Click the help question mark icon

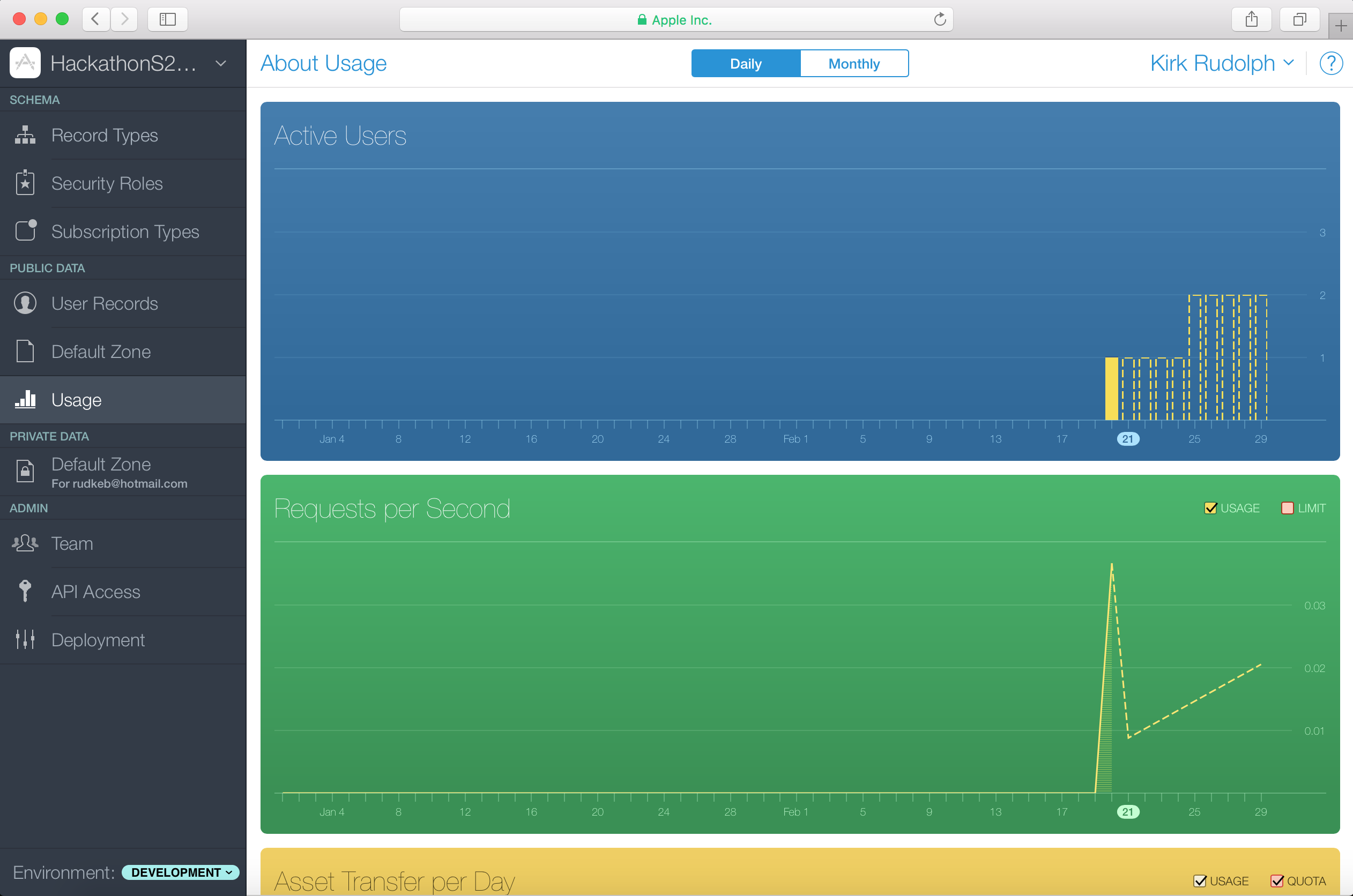[1330, 63]
